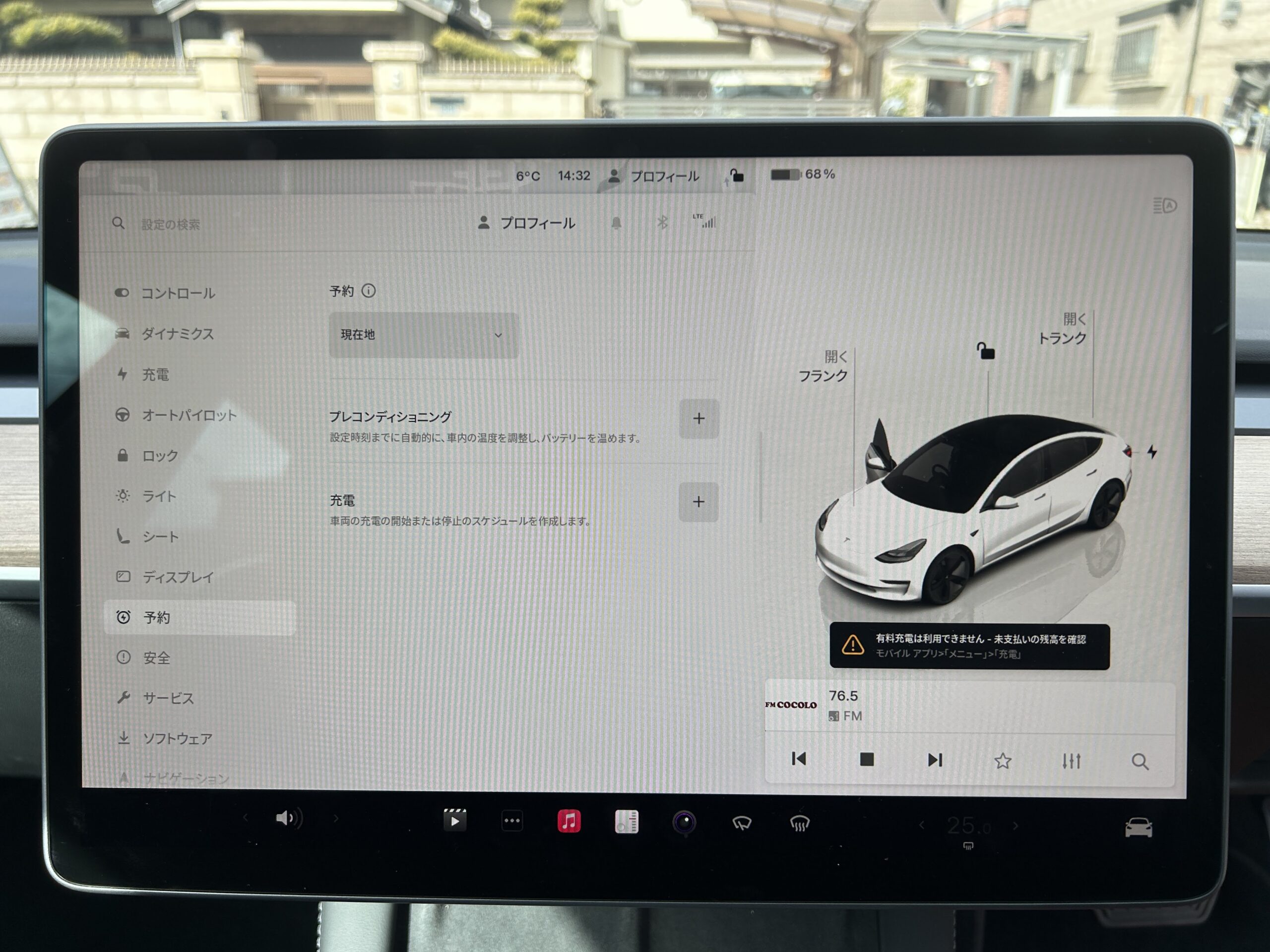Screen dimensions: 1270x952
Task: Skip to previous radio station
Action: click(799, 759)
